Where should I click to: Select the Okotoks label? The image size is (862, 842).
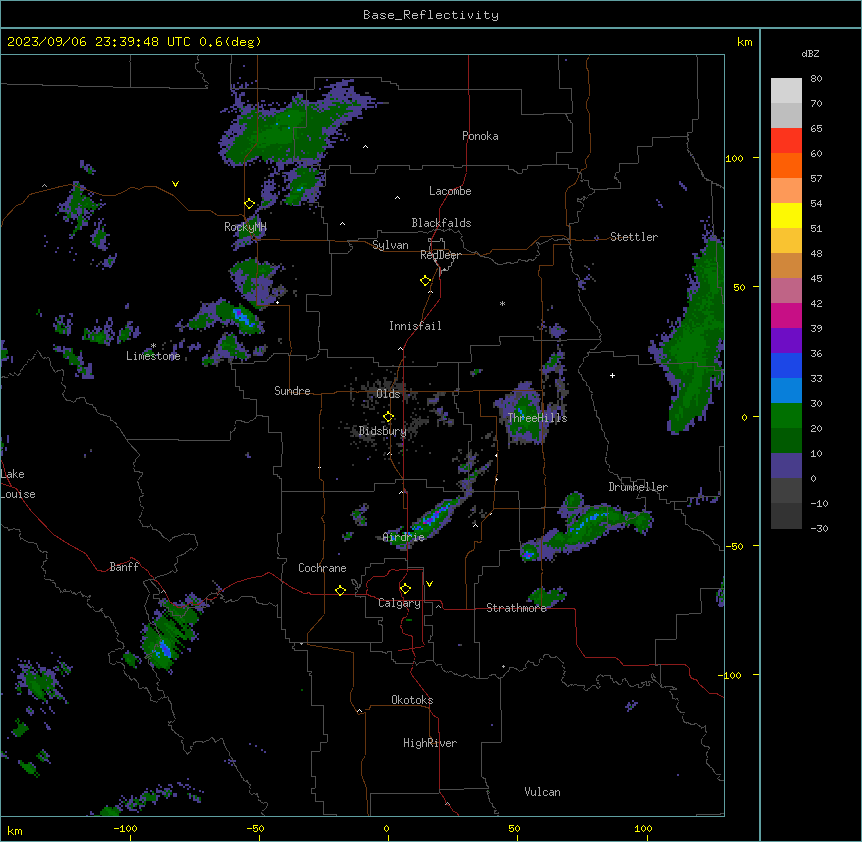click(412, 700)
